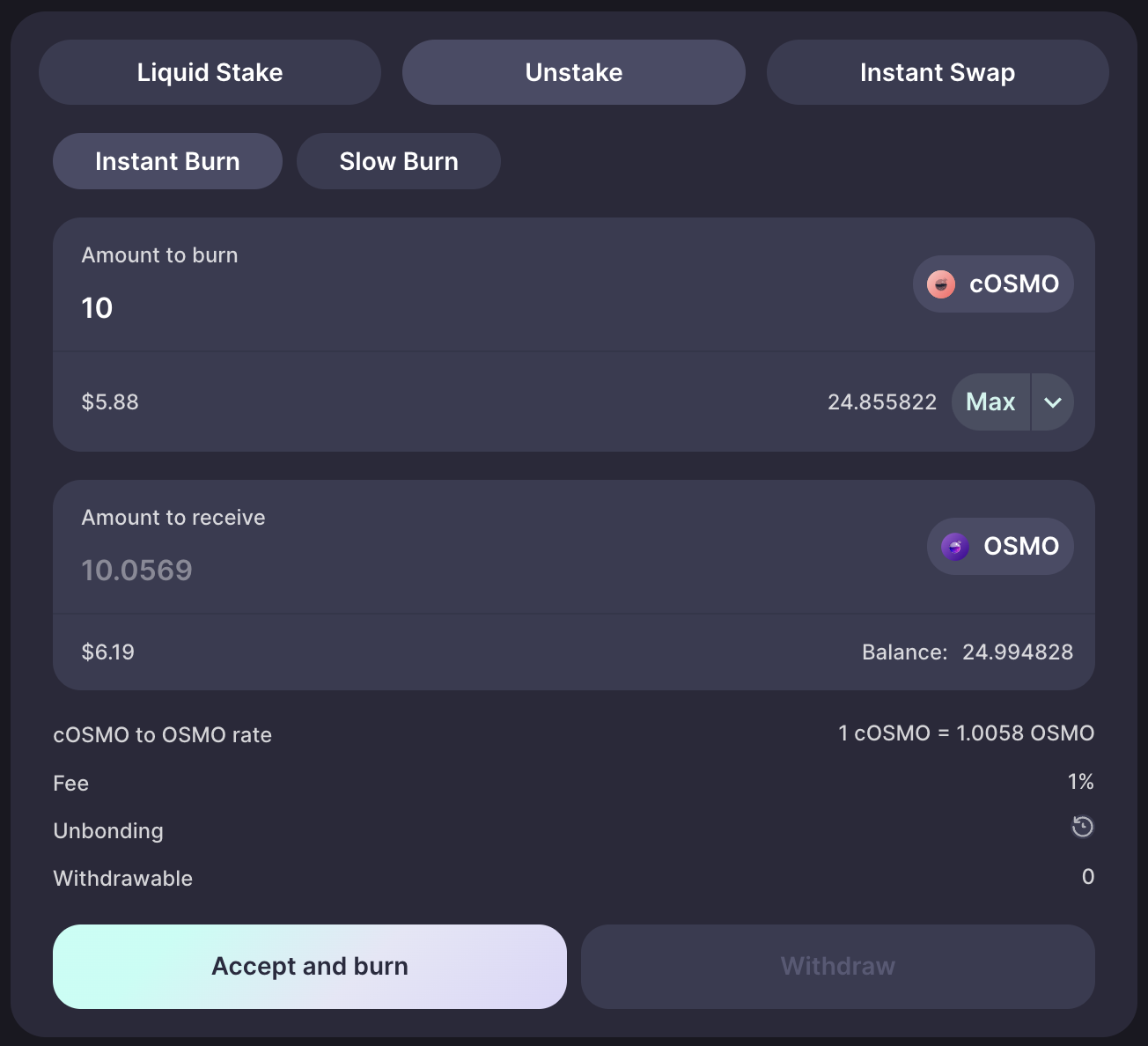Click the Withdraw button
This screenshot has height=1046, width=1148.
click(x=838, y=967)
